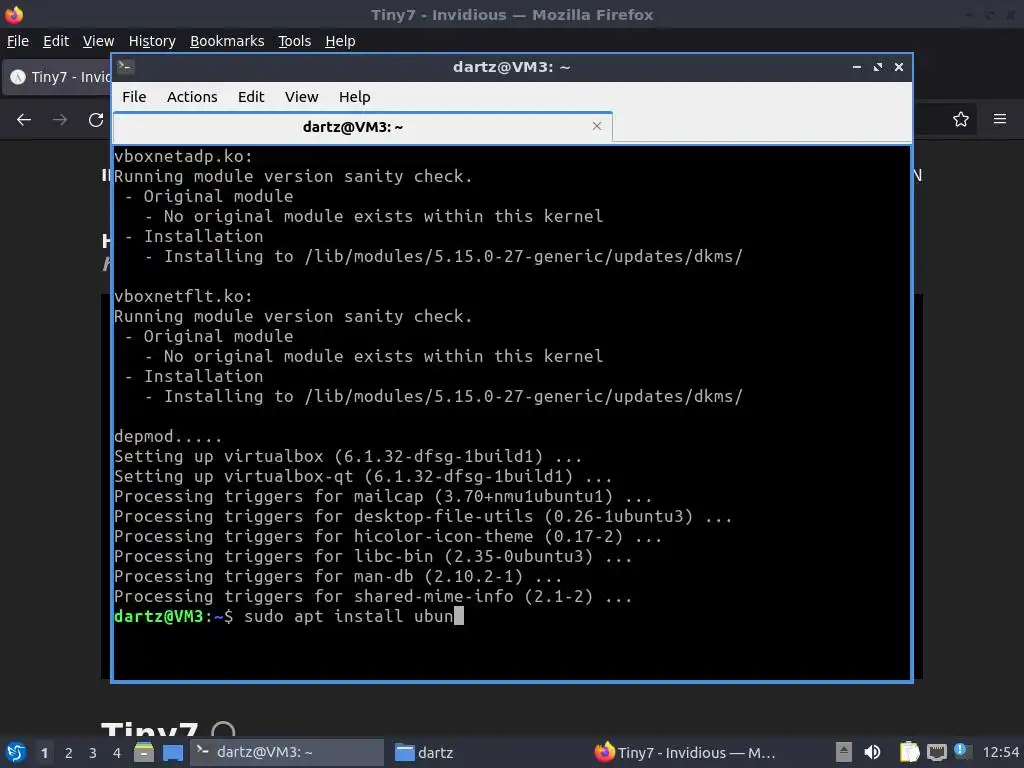The height and width of the screenshot is (768, 1024).
Task: Click the 'depmod.....' output line
Action: pyautogui.click(x=168, y=436)
